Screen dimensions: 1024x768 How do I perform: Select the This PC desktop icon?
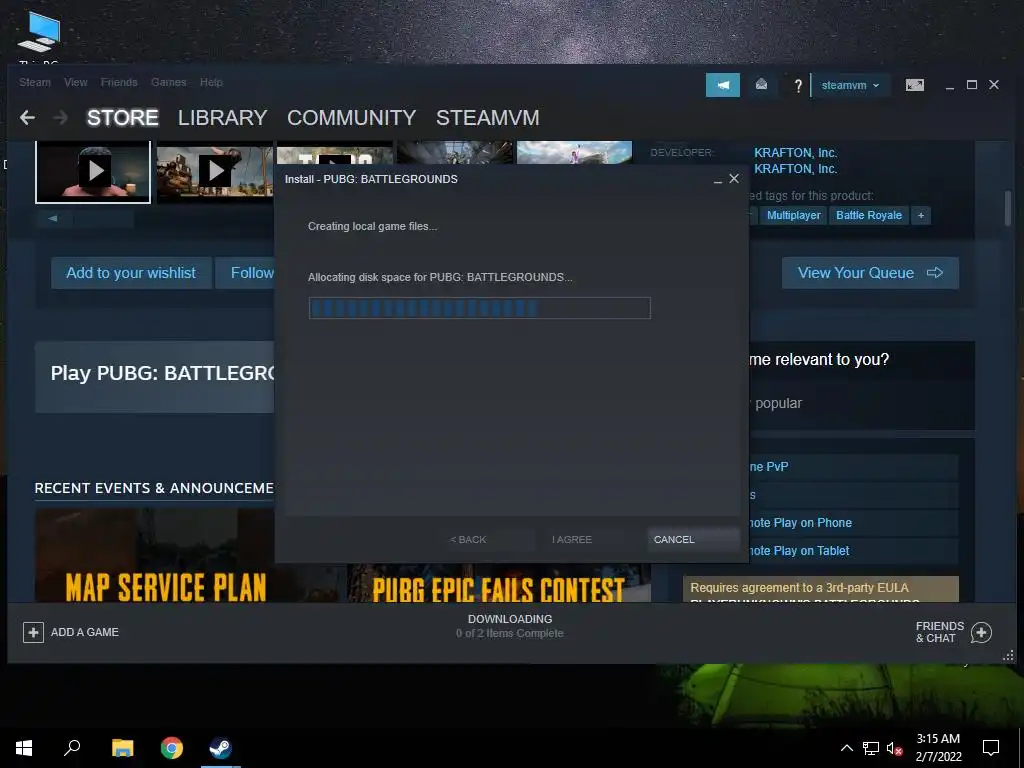point(39,37)
